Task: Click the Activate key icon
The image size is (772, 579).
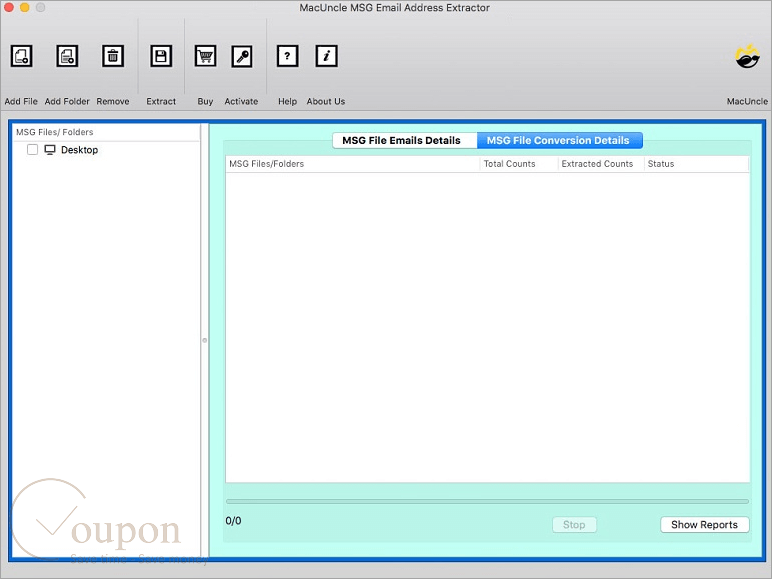Action: [x=242, y=56]
